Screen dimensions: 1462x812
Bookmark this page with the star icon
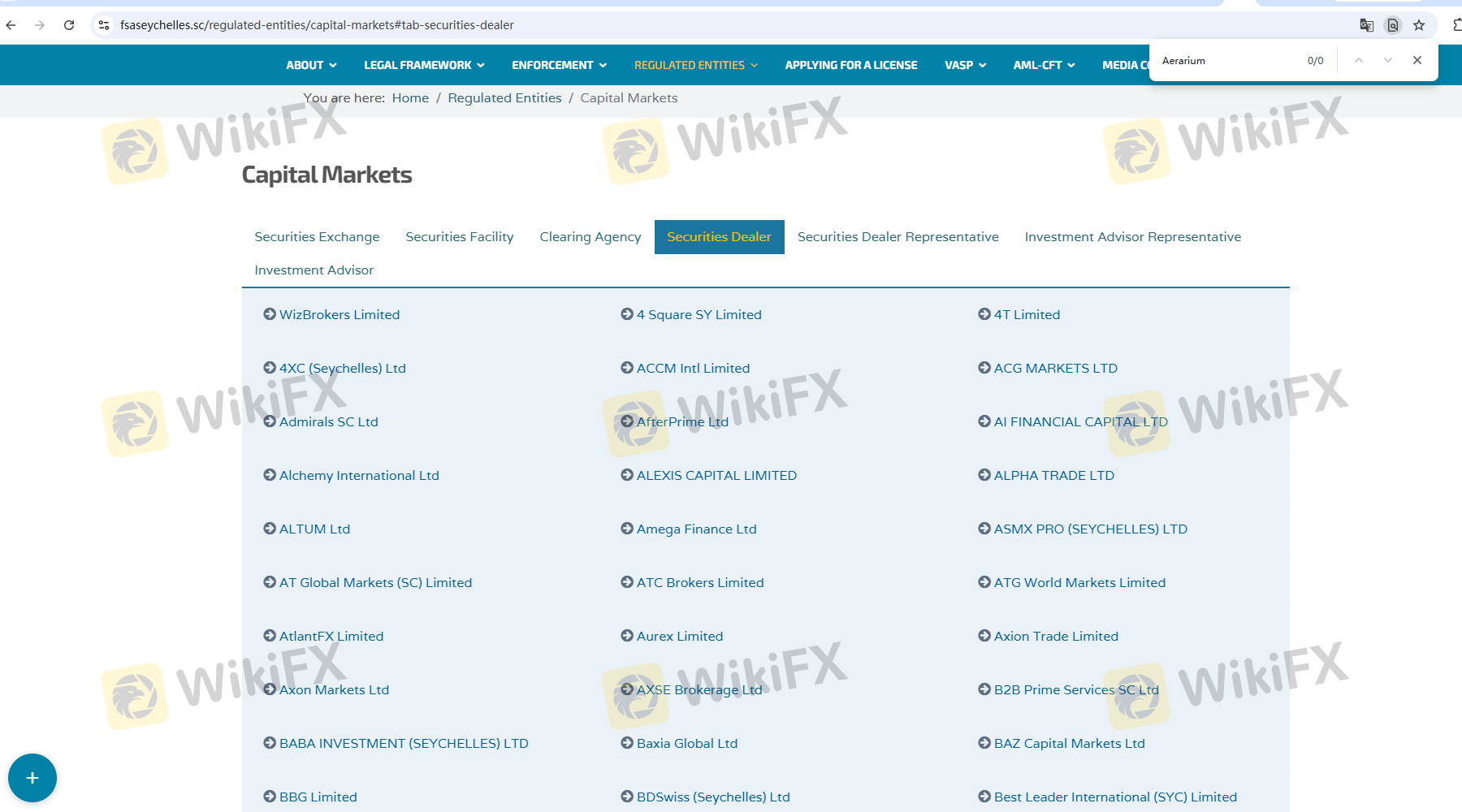(1419, 25)
